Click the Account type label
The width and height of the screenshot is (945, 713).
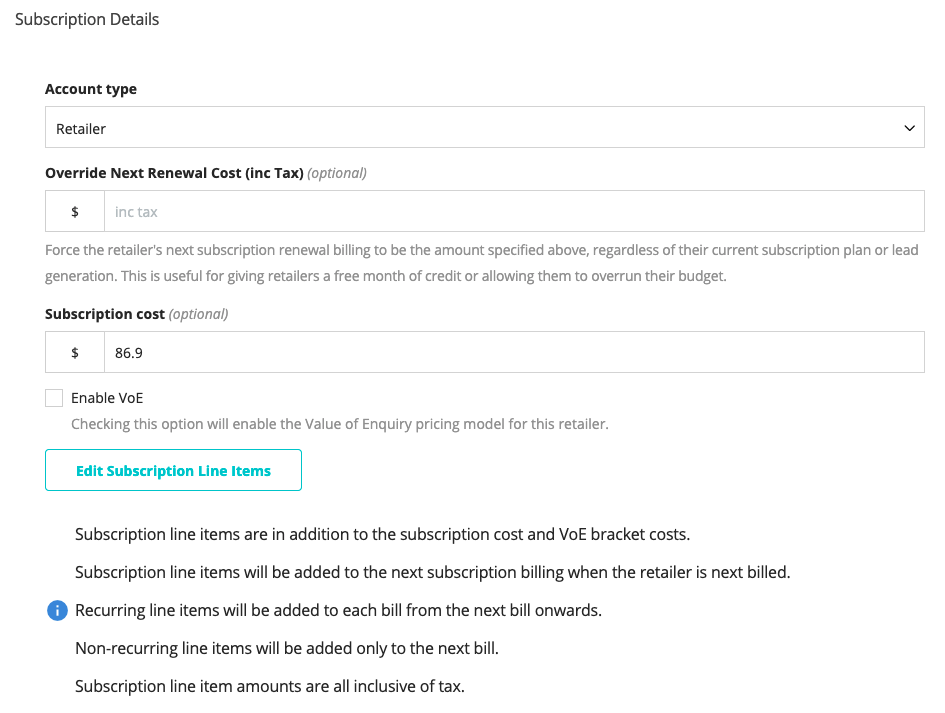[x=91, y=89]
